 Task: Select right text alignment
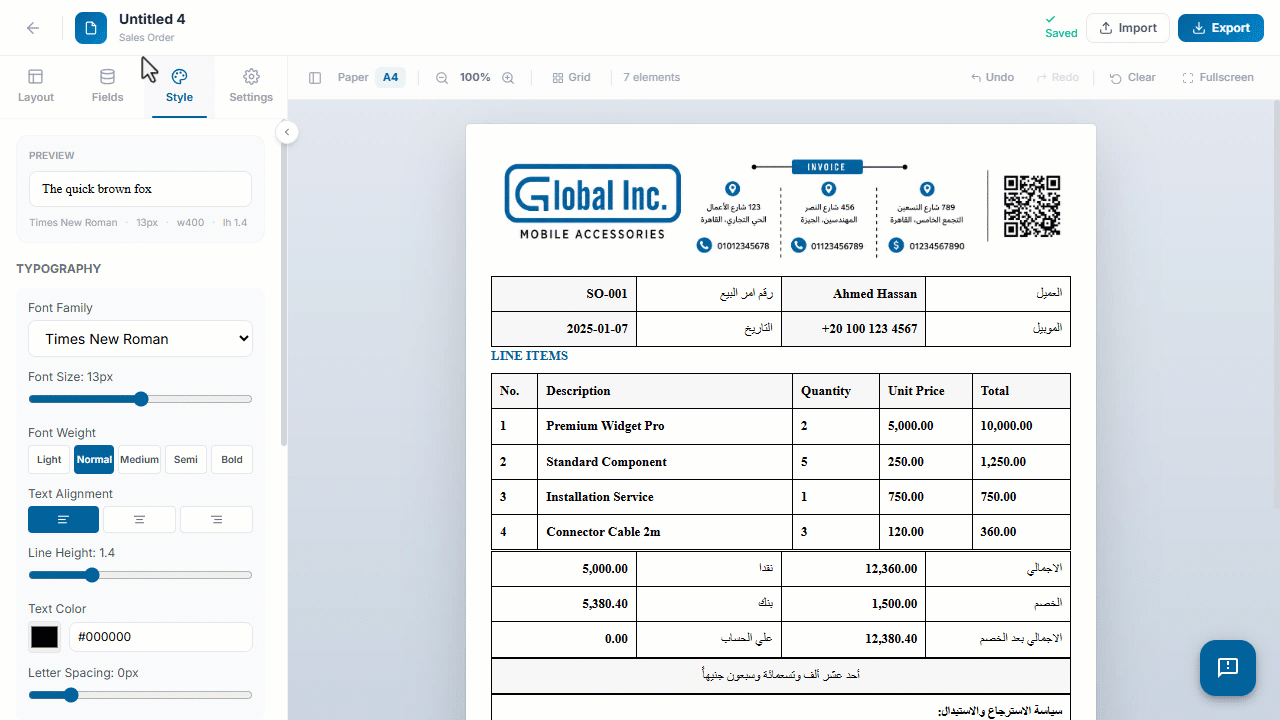click(x=216, y=520)
